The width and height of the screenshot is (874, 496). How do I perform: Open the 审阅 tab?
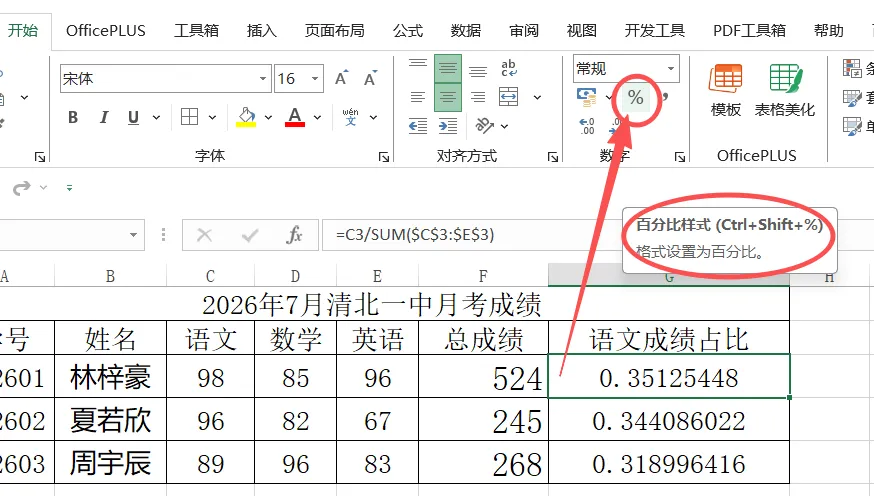click(524, 30)
